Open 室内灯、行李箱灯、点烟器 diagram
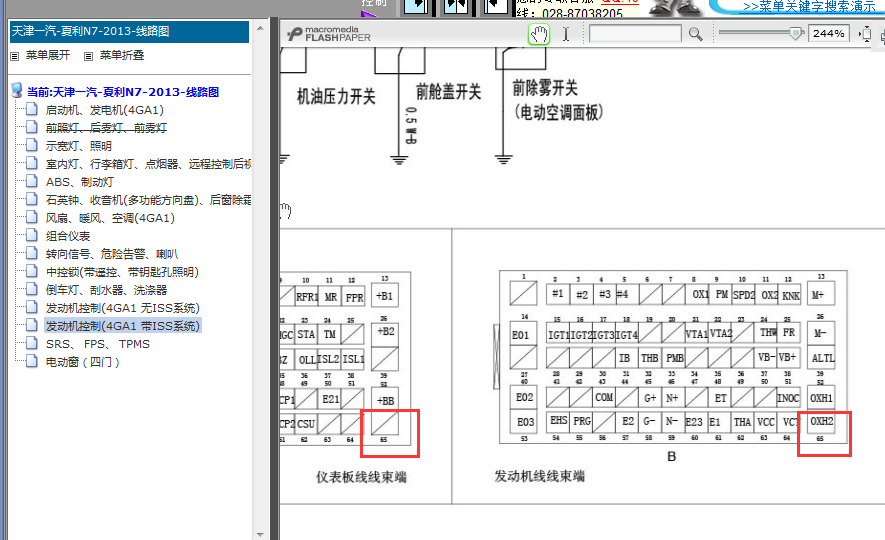885x540 pixels. coord(148,164)
